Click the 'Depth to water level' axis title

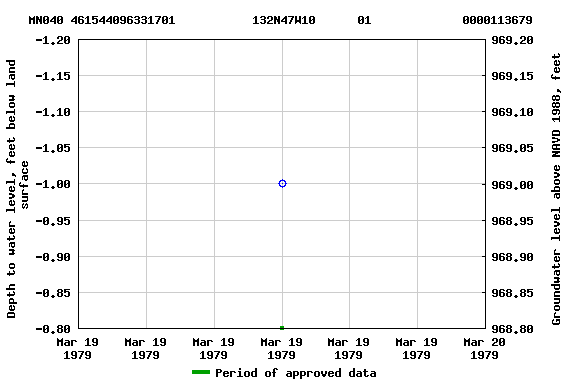pyautogui.click(x=17, y=189)
